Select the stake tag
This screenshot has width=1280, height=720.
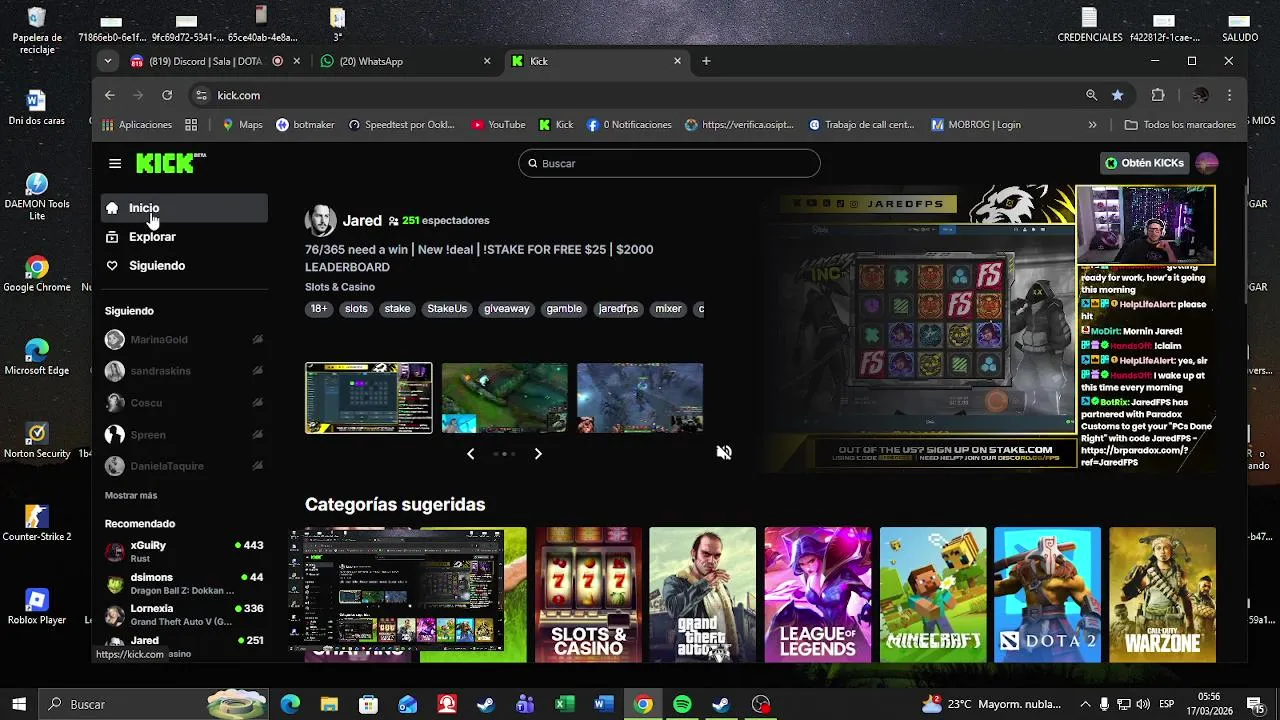tap(397, 309)
